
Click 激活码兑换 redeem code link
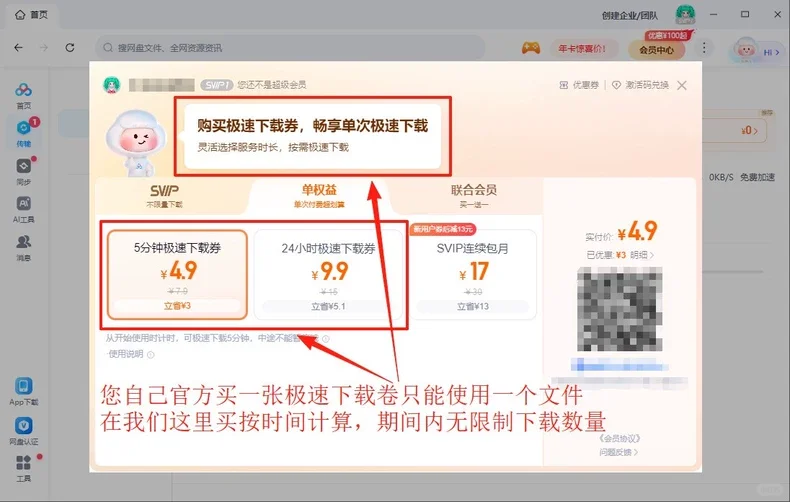[640, 85]
